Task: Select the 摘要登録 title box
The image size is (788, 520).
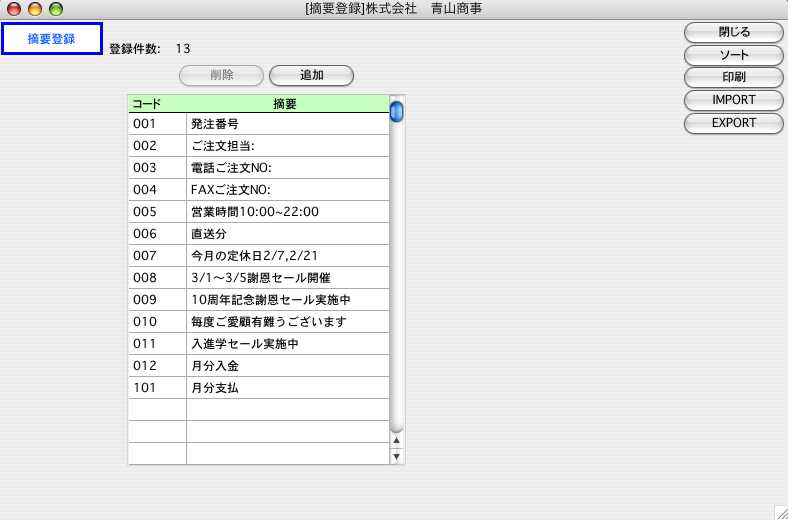Action: 52,39
